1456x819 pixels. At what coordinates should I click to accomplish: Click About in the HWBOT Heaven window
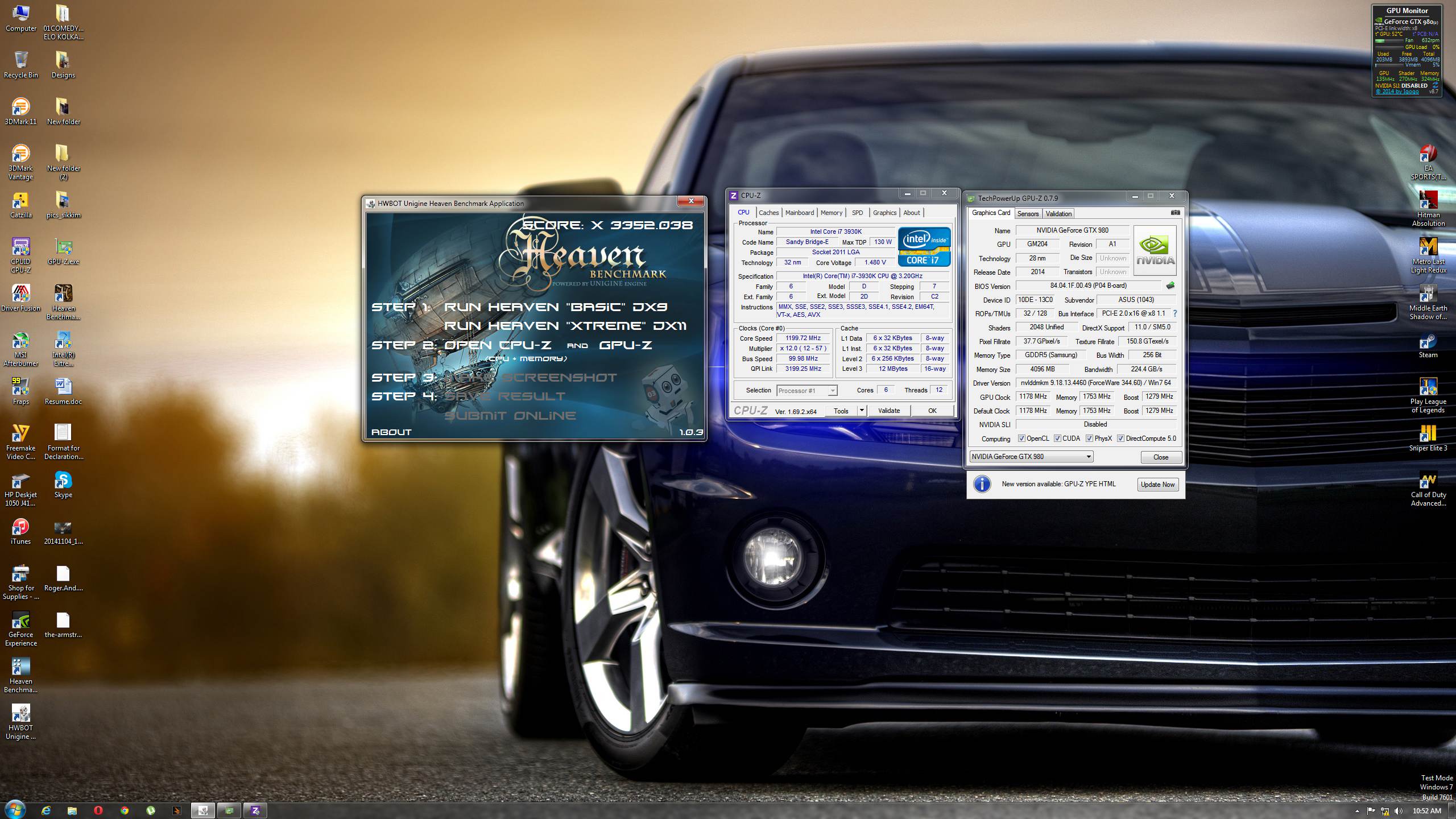point(391,432)
